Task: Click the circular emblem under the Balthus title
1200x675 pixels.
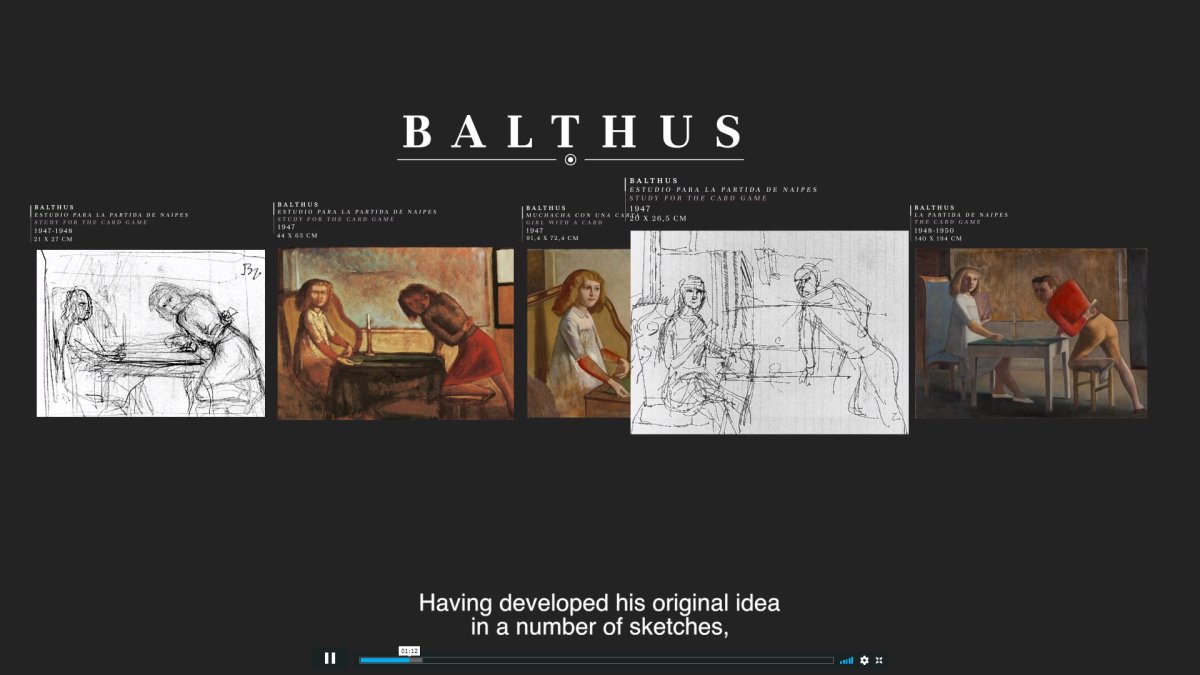Action: (x=571, y=160)
